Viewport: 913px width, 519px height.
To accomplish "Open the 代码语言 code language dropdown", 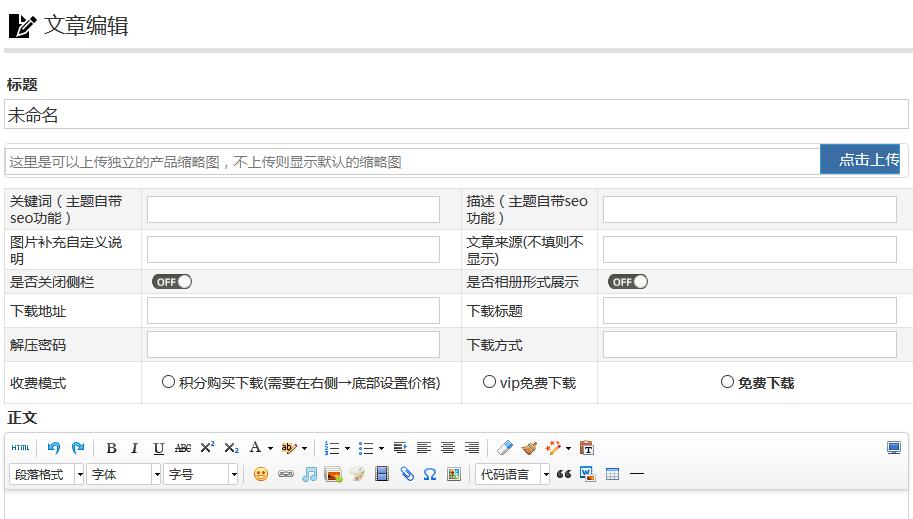I will tap(512, 474).
